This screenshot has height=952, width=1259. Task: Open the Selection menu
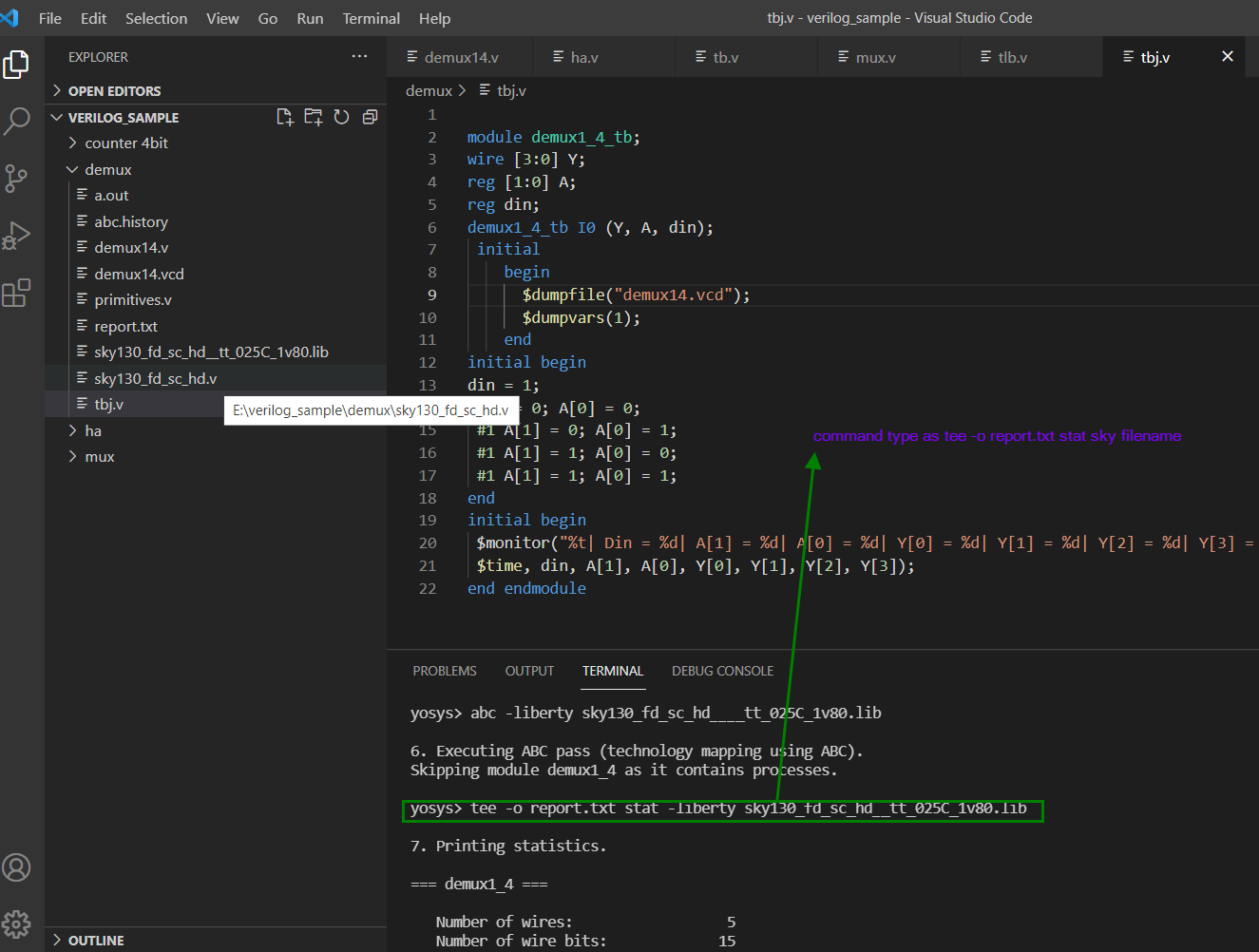[x=157, y=18]
